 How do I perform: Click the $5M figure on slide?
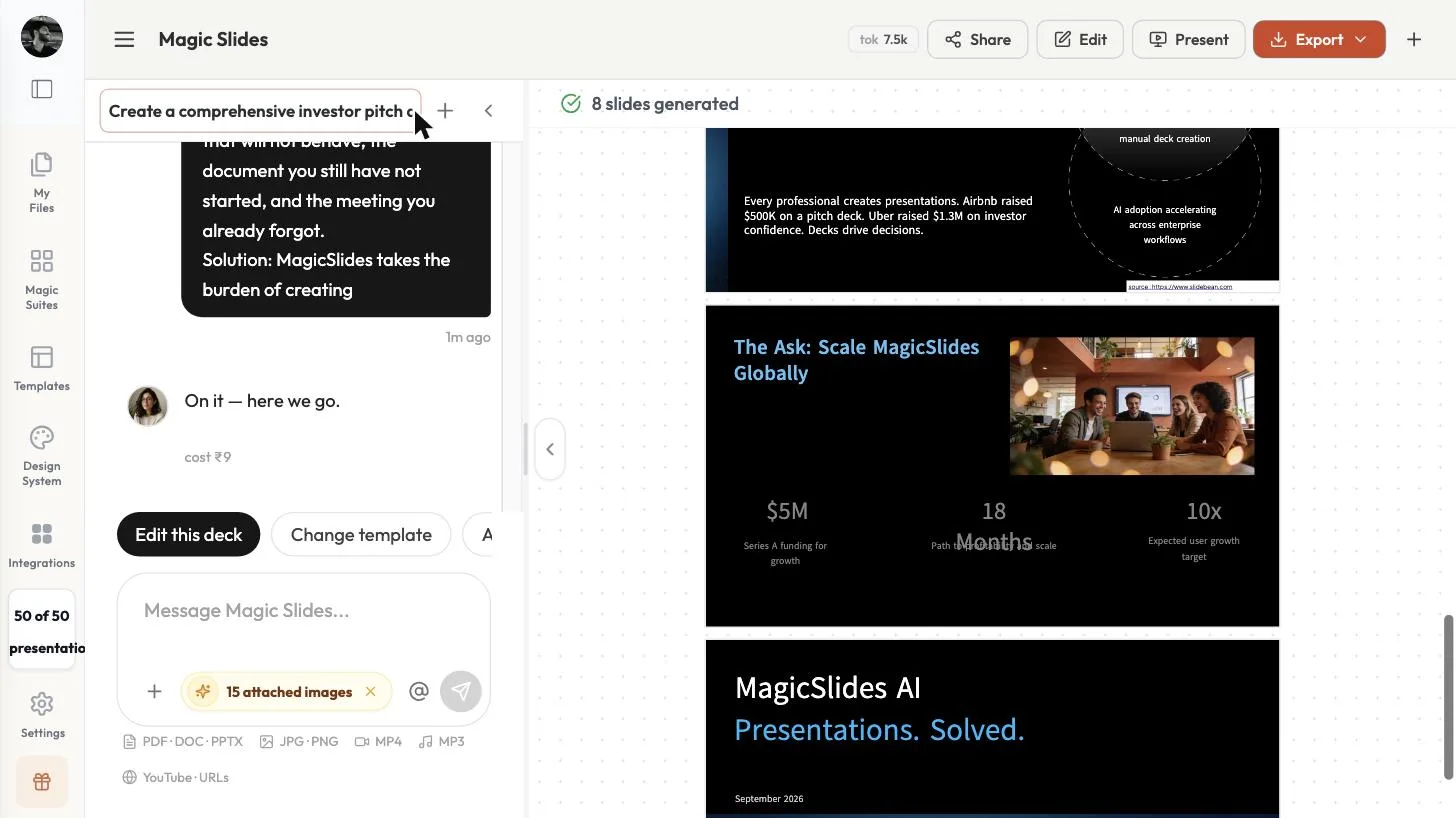(787, 511)
